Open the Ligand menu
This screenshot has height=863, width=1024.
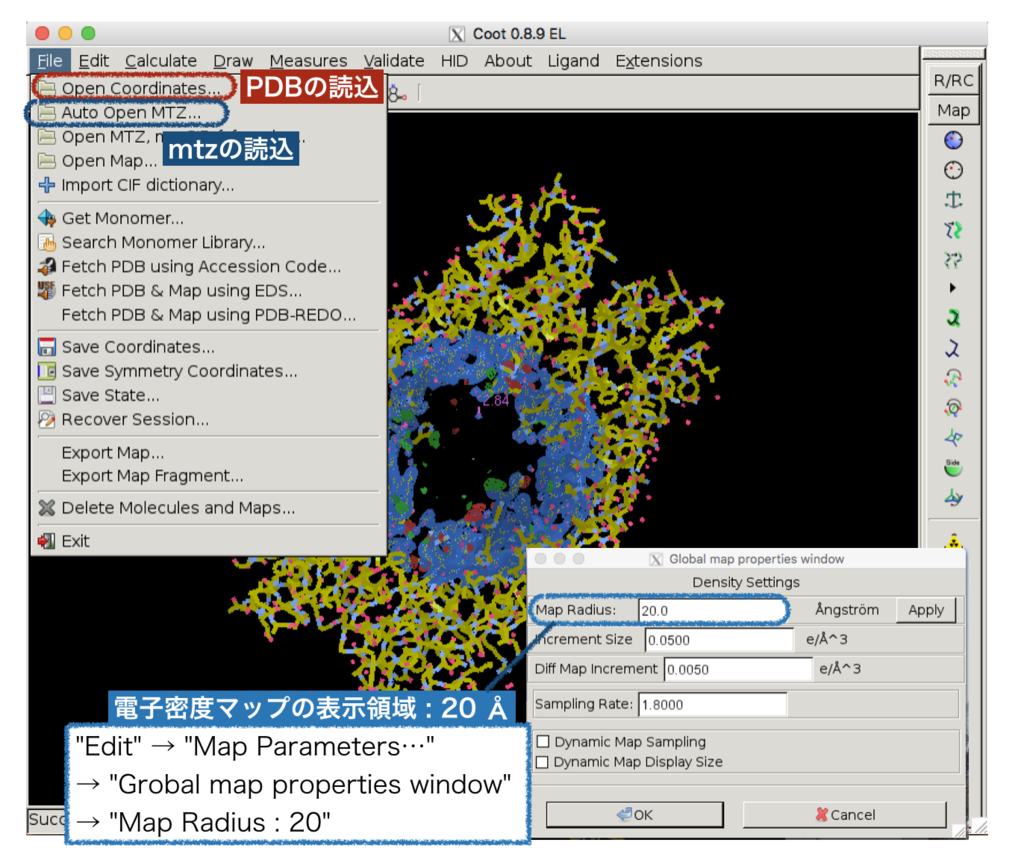(573, 61)
